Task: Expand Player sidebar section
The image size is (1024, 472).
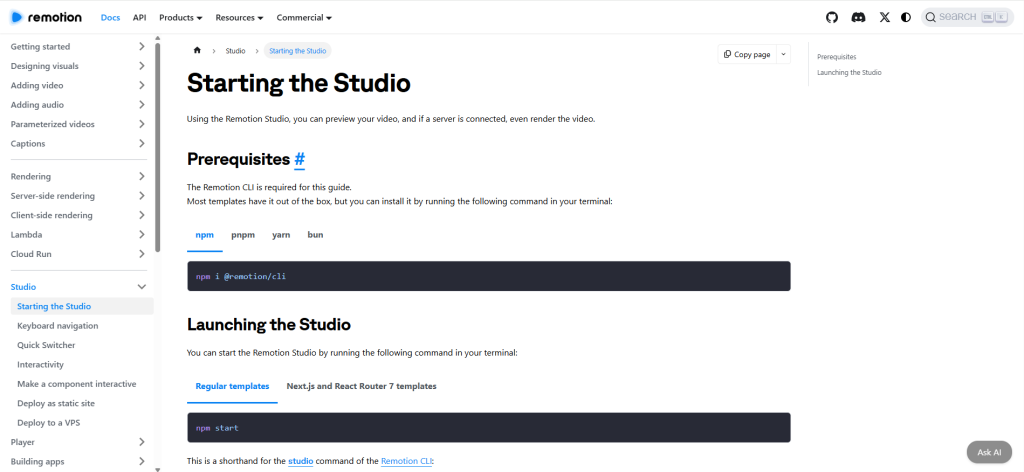Action: coord(78,442)
